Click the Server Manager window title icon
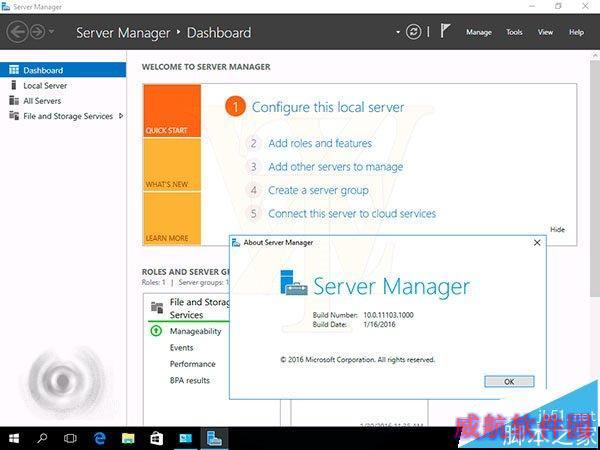 click(x=6, y=6)
